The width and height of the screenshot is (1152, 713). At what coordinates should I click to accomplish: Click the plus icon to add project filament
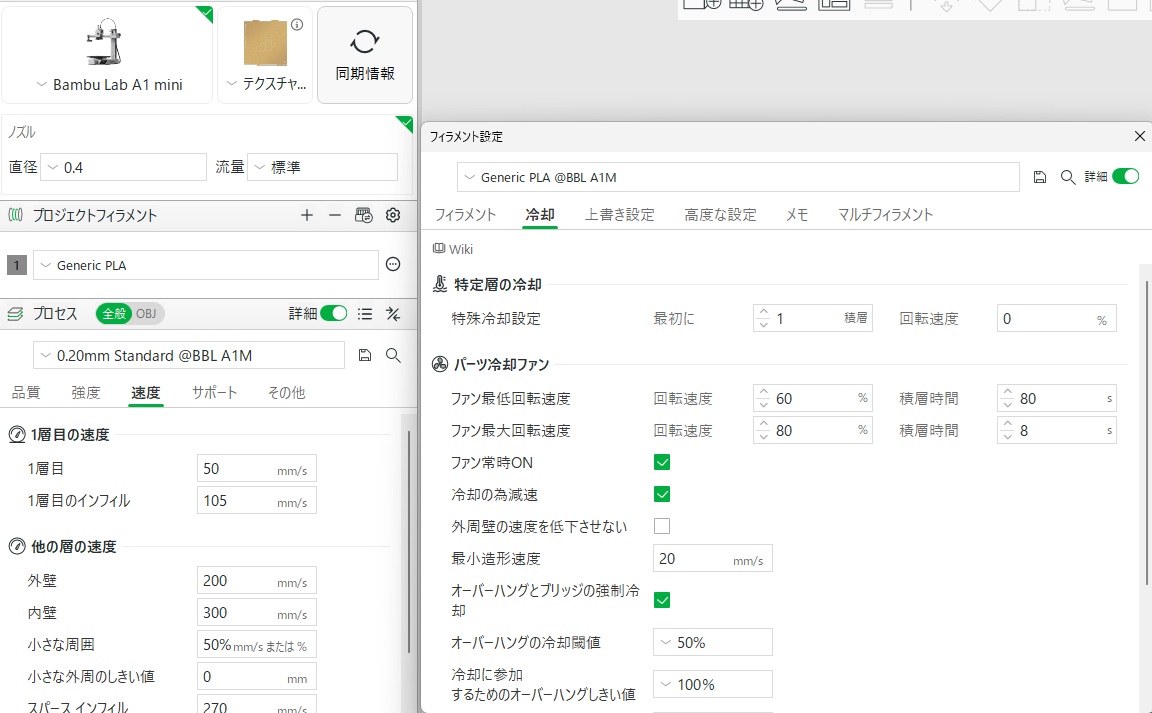click(x=307, y=215)
